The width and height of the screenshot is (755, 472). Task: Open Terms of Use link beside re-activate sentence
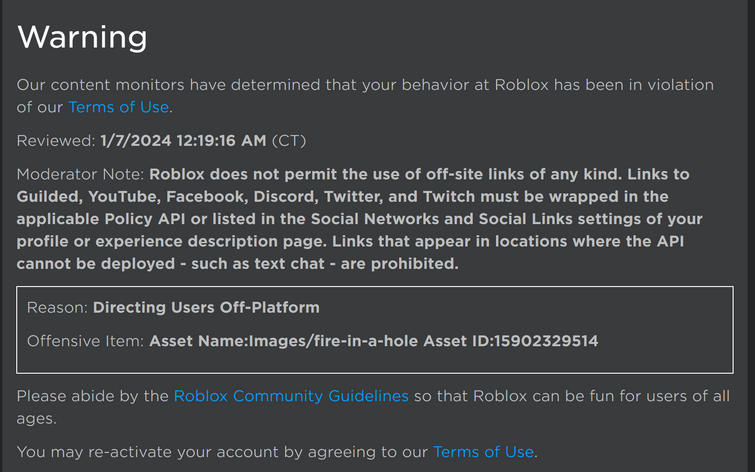point(483,452)
